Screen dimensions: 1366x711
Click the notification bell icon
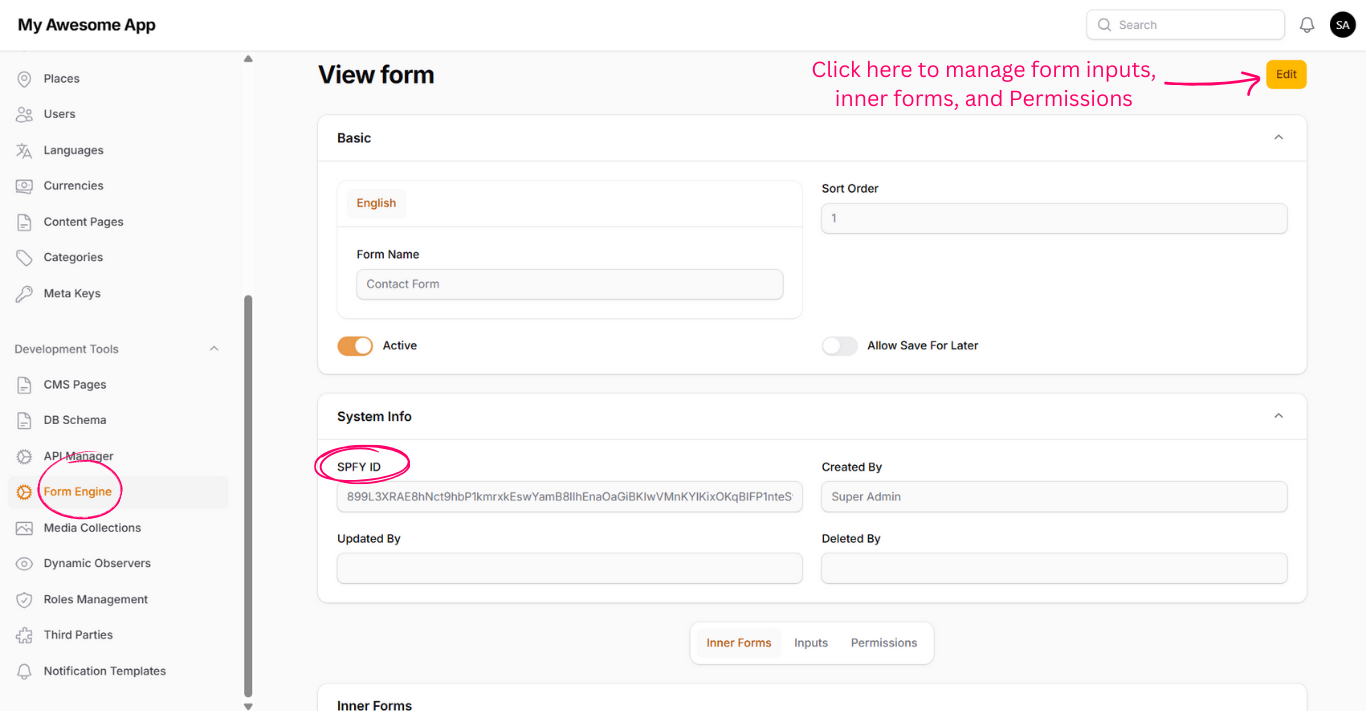click(x=1307, y=25)
